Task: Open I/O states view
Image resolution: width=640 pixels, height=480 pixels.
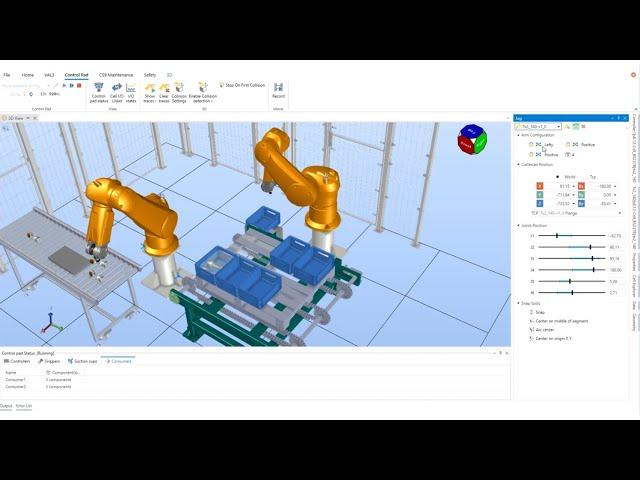Action: pyautogui.click(x=131, y=93)
